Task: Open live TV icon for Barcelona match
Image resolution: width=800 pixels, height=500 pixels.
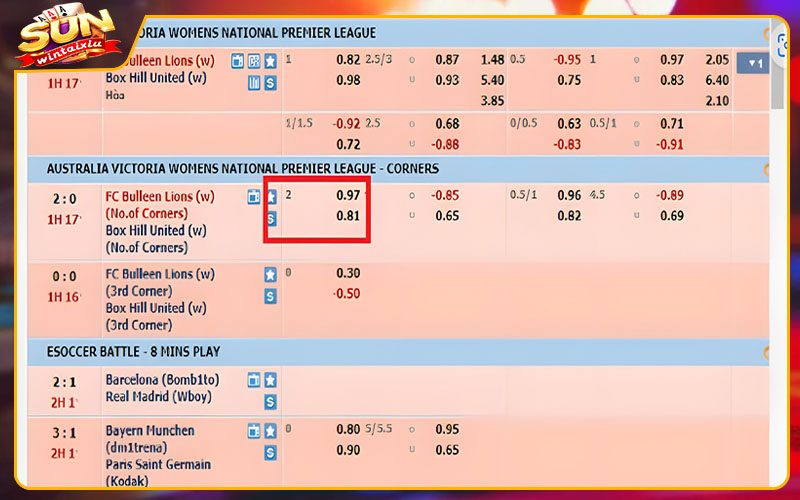Action: pyautogui.click(x=253, y=381)
